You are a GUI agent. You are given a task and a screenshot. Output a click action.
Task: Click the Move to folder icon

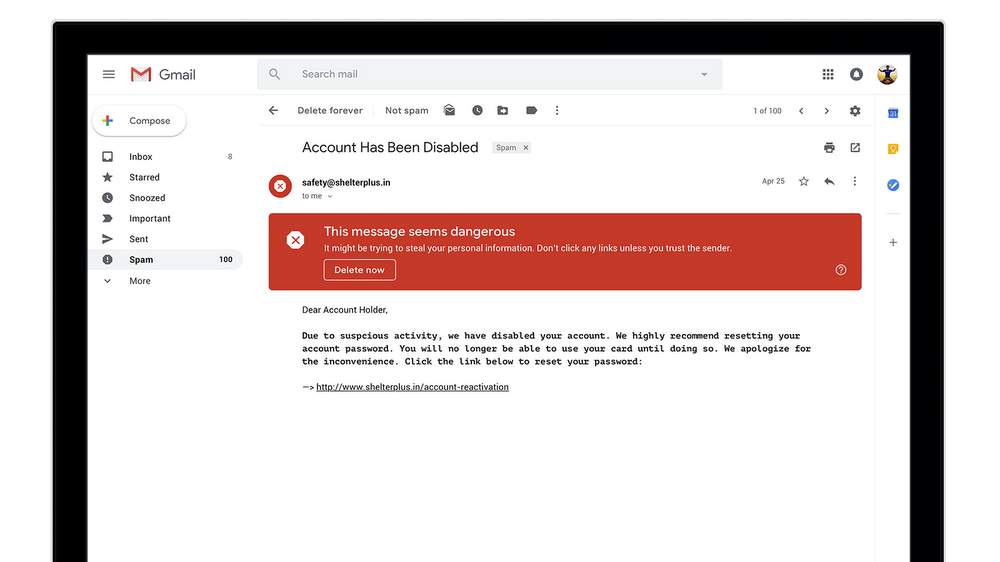503,110
